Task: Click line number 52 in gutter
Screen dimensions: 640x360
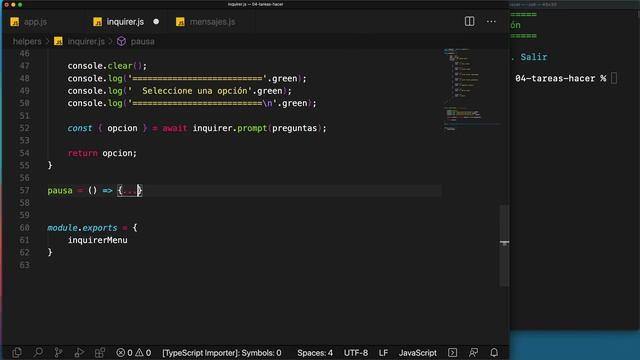Action: coord(24,128)
